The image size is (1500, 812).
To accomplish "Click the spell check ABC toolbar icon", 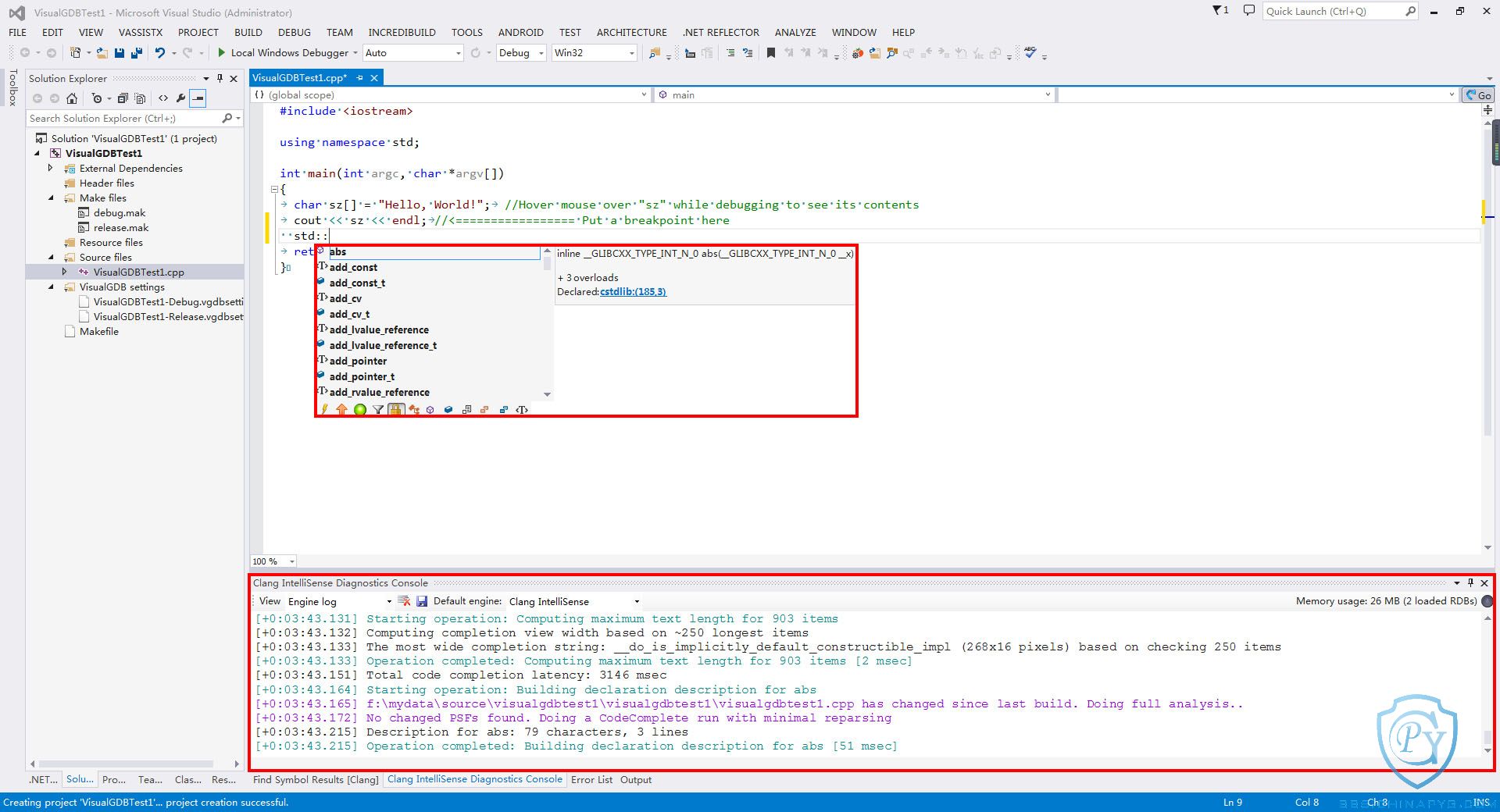I will click(1030, 52).
